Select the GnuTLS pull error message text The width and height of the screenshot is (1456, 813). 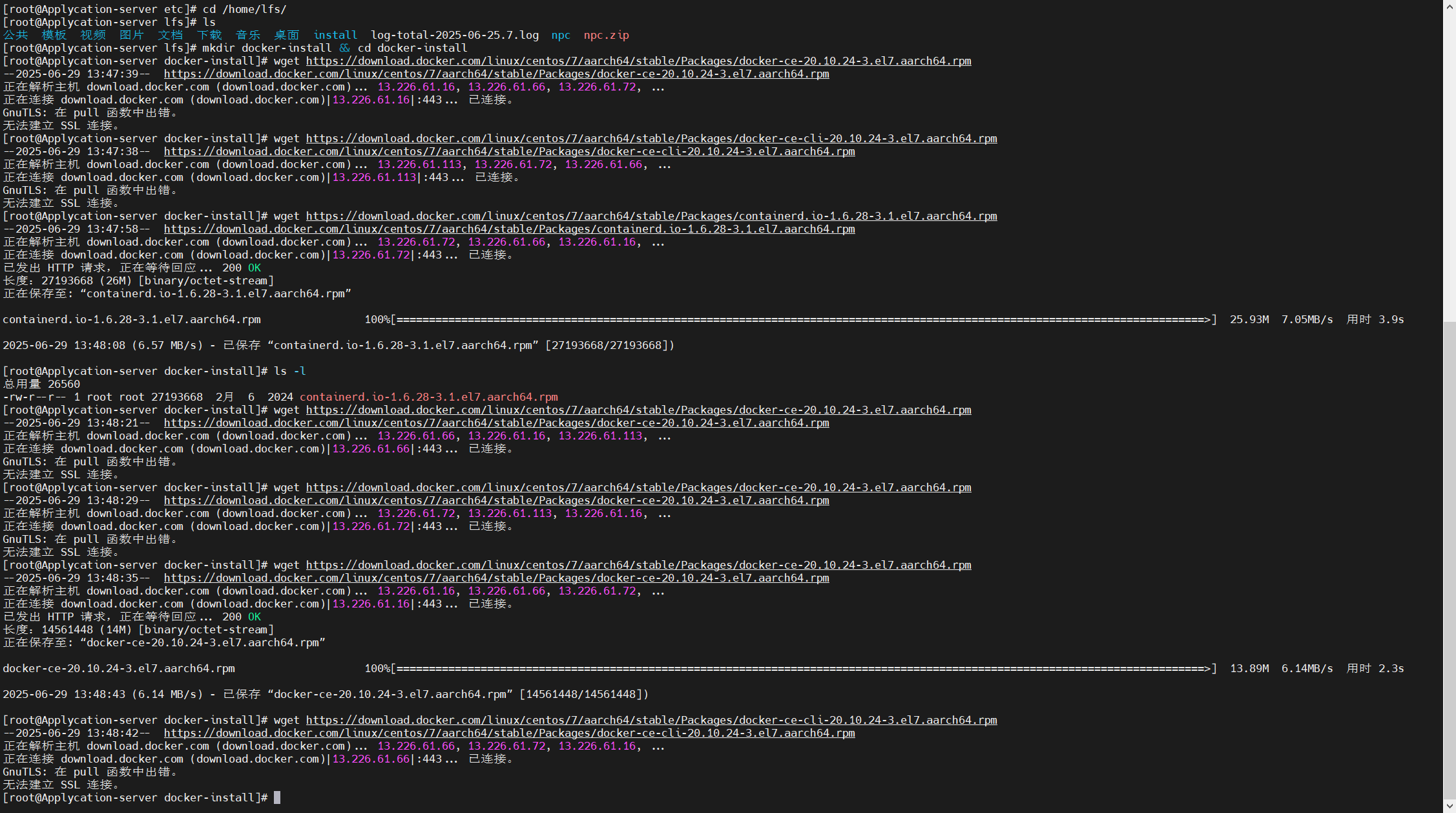click(x=90, y=112)
